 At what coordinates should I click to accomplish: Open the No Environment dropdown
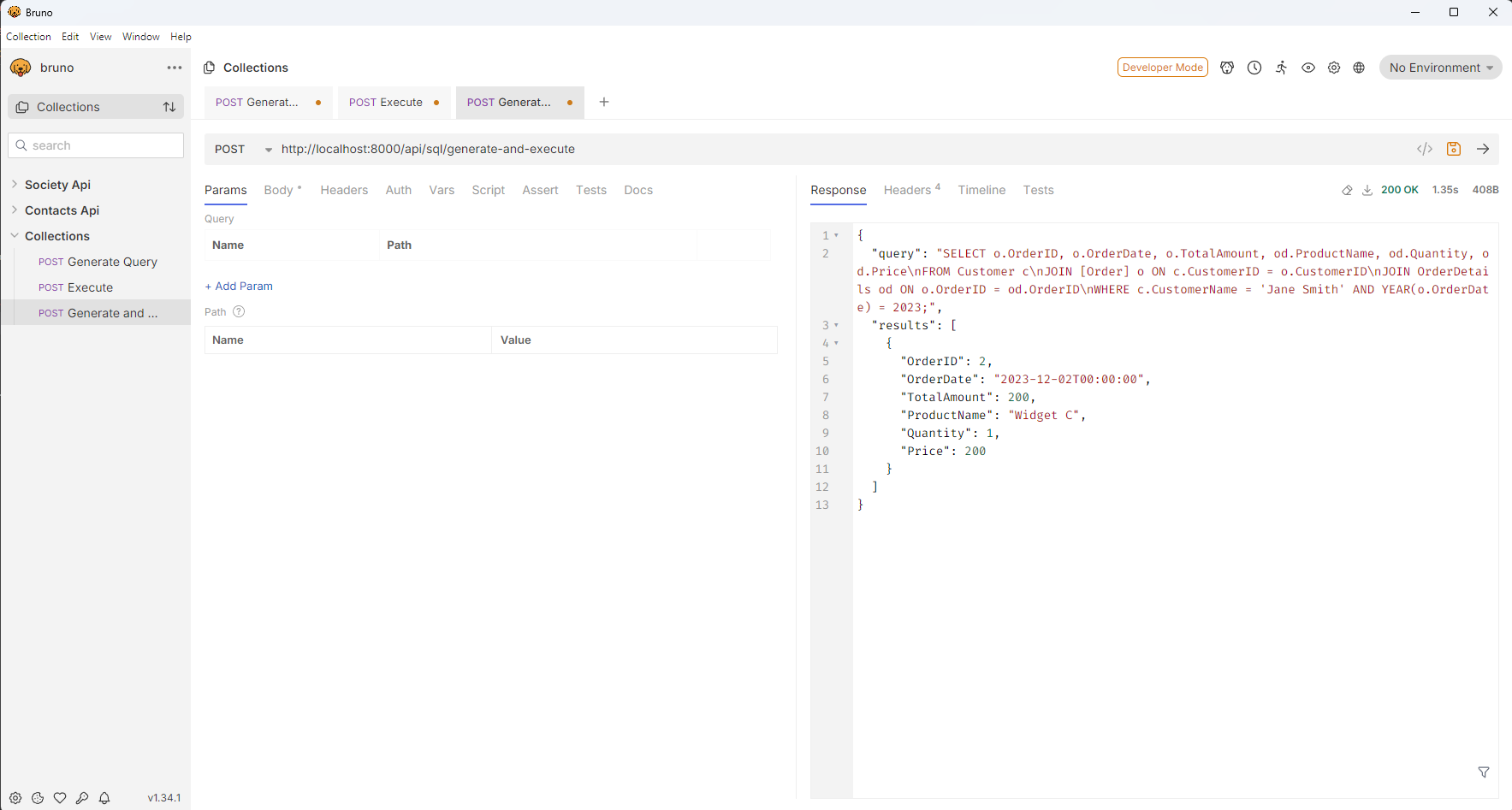click(x=1440, y=67)
